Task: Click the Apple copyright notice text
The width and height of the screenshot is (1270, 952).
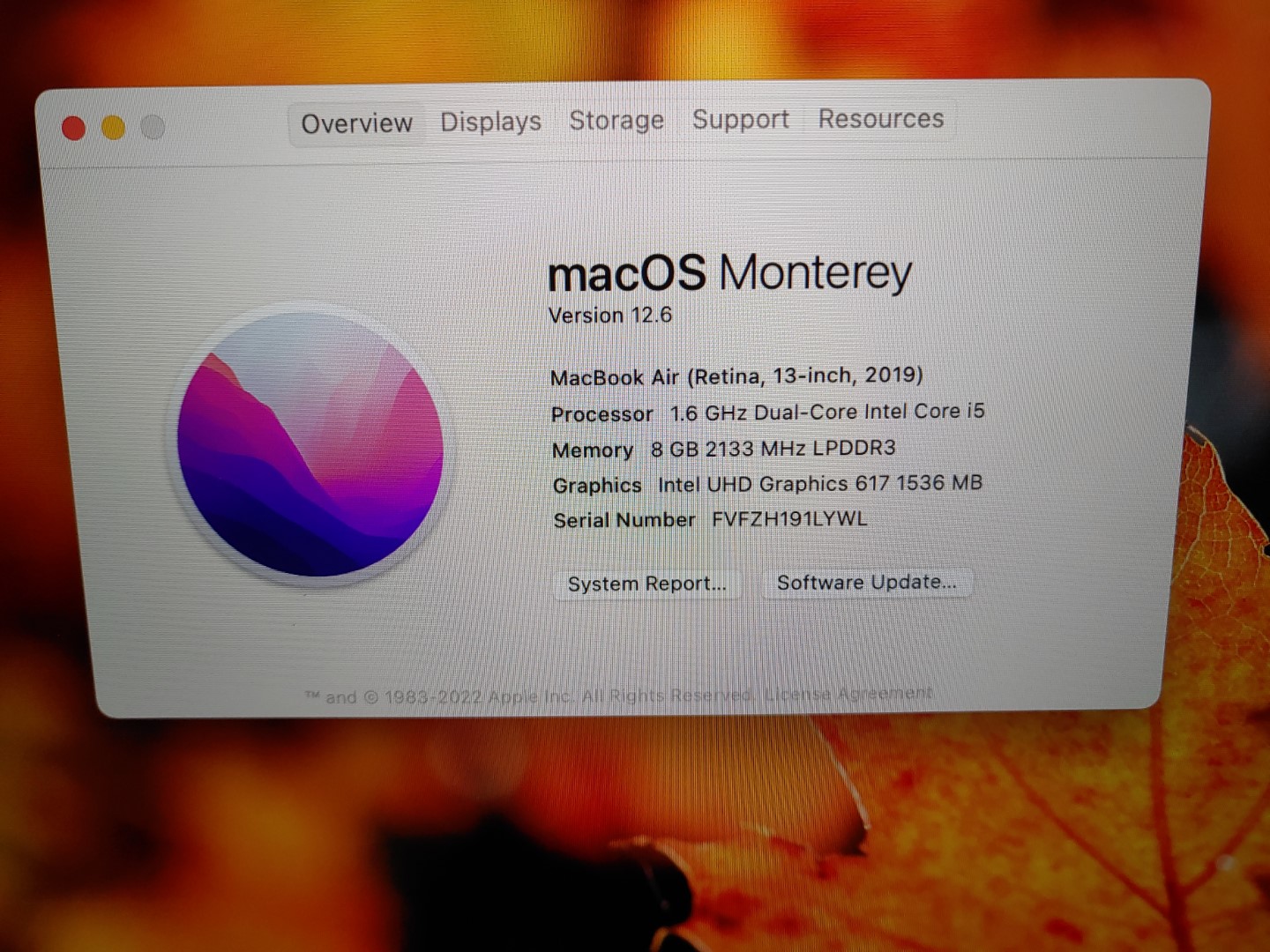Action: click(x=529, y=696)
